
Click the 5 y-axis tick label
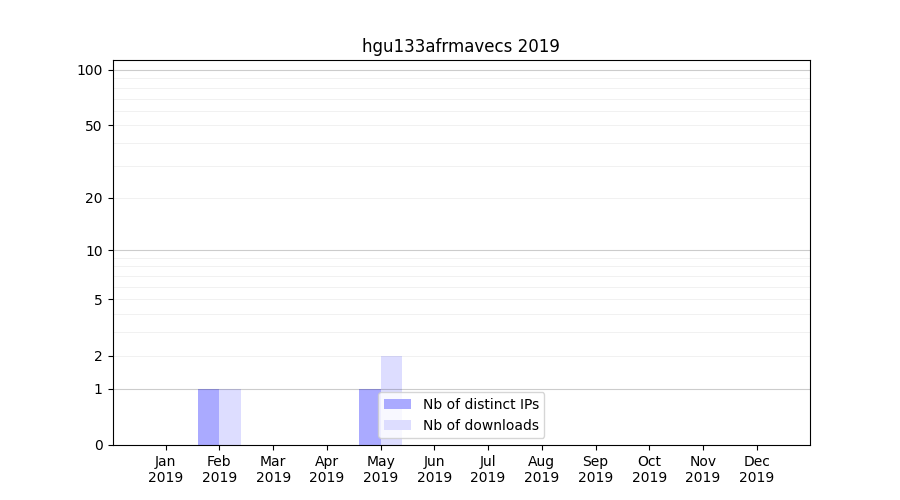[97, 300]
